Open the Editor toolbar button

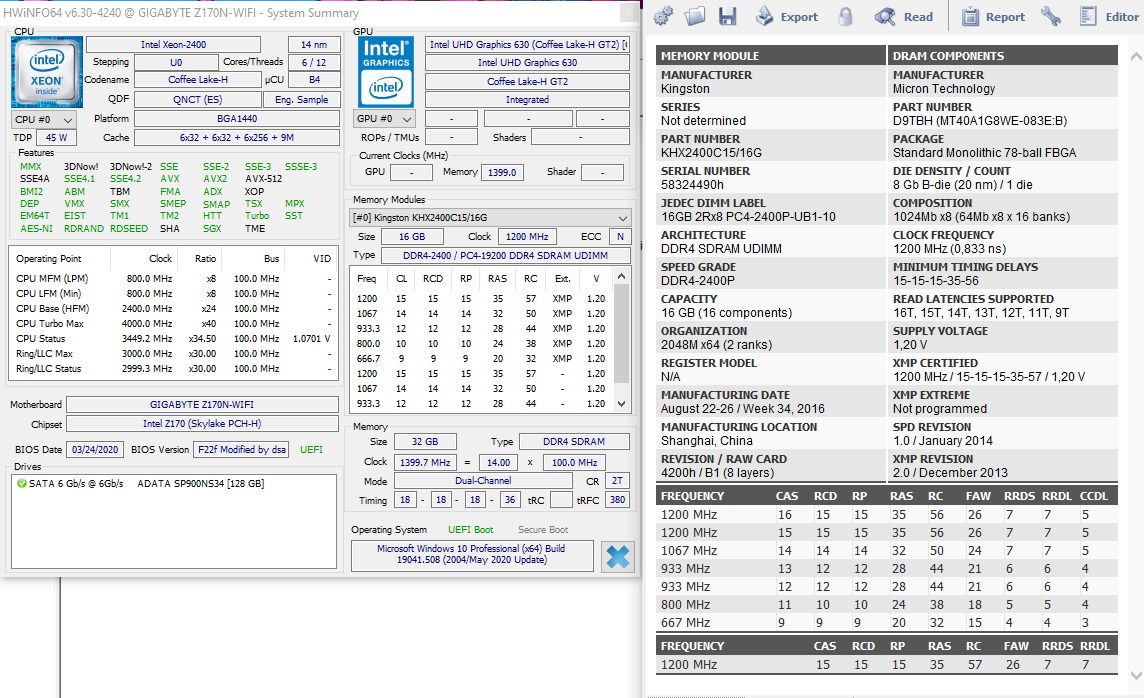pyautogui.click(x=1109, y=16)
